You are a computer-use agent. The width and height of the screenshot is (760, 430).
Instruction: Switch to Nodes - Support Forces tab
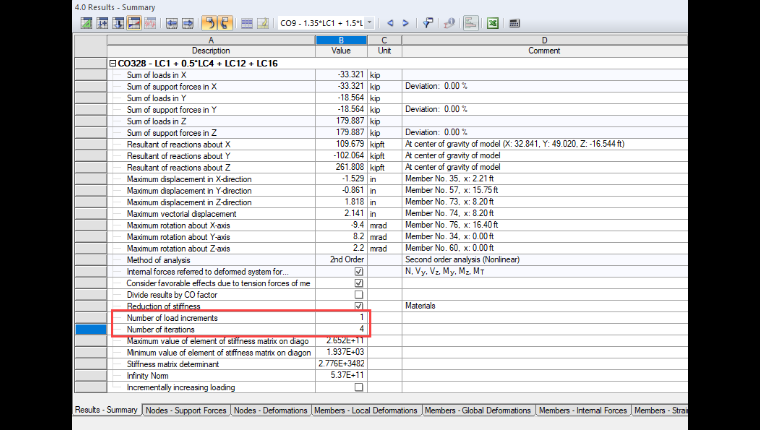[x=186, y=410]
